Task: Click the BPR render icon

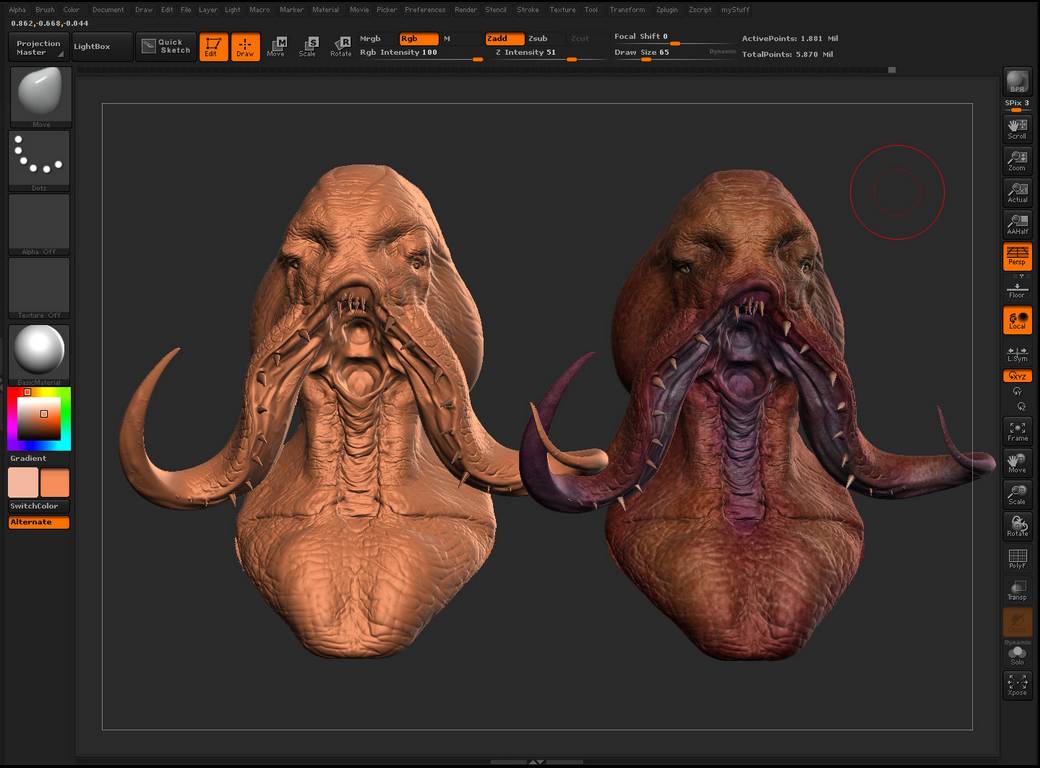Action: (1017, 82)
